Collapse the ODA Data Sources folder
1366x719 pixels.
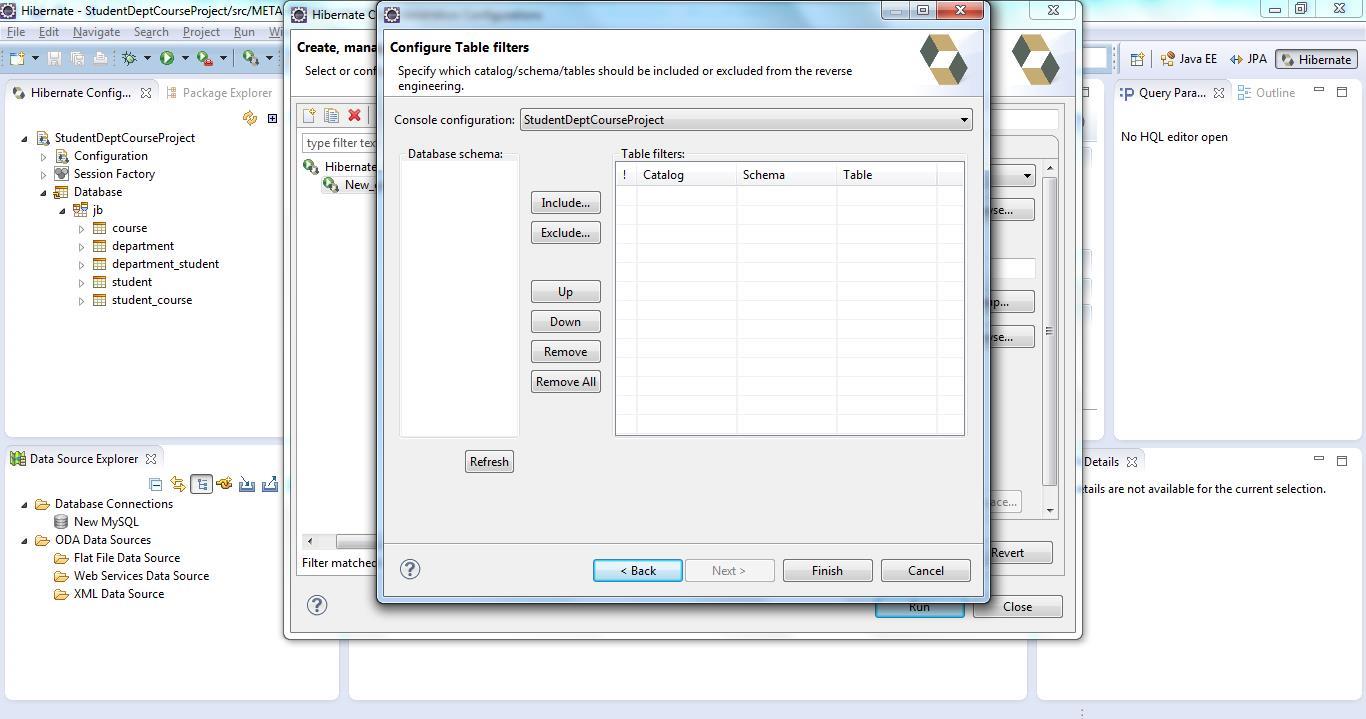(24, 540)
